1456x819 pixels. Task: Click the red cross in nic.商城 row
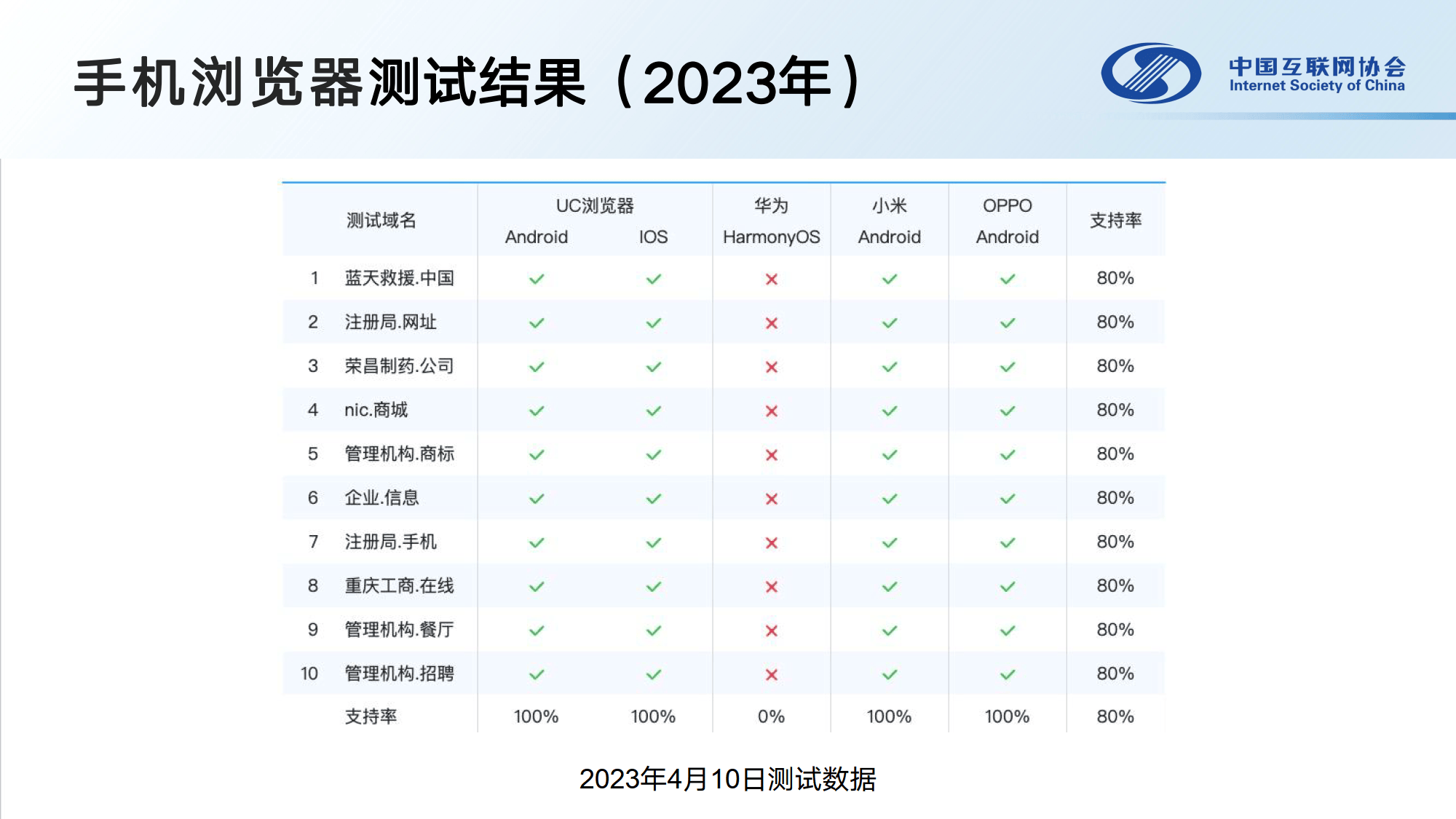point(772,411)
